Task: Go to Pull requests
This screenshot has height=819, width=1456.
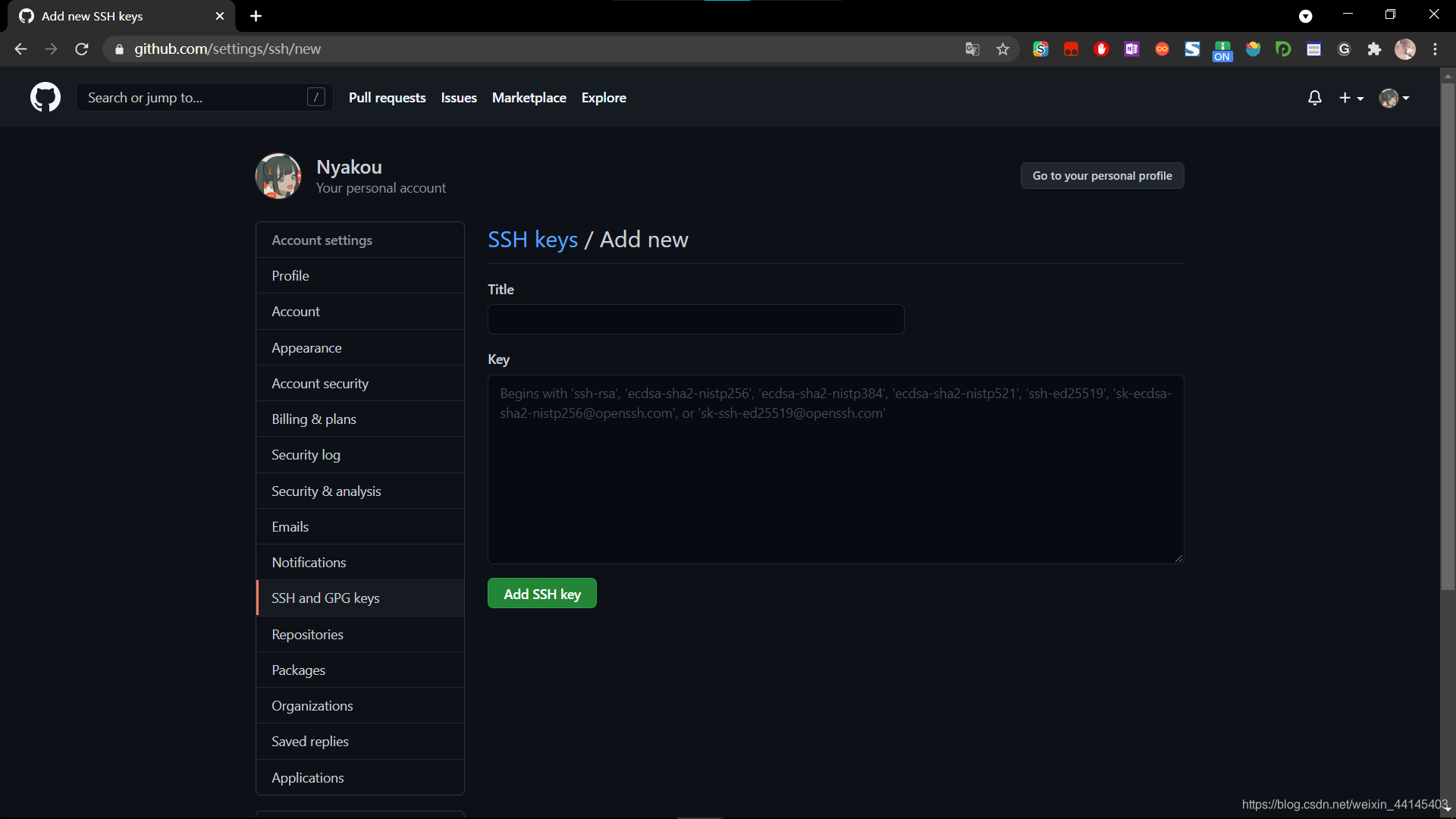Action: (387, 98)
